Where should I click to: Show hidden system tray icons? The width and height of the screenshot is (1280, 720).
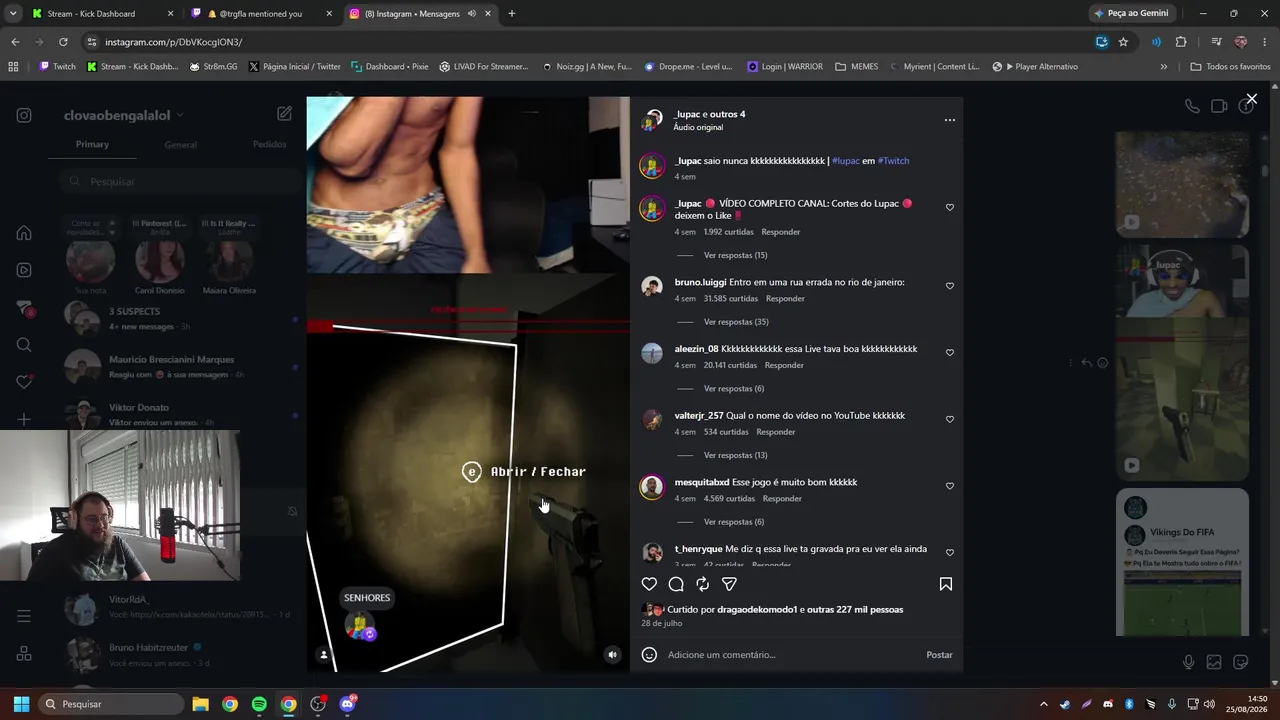point(1043,704)
